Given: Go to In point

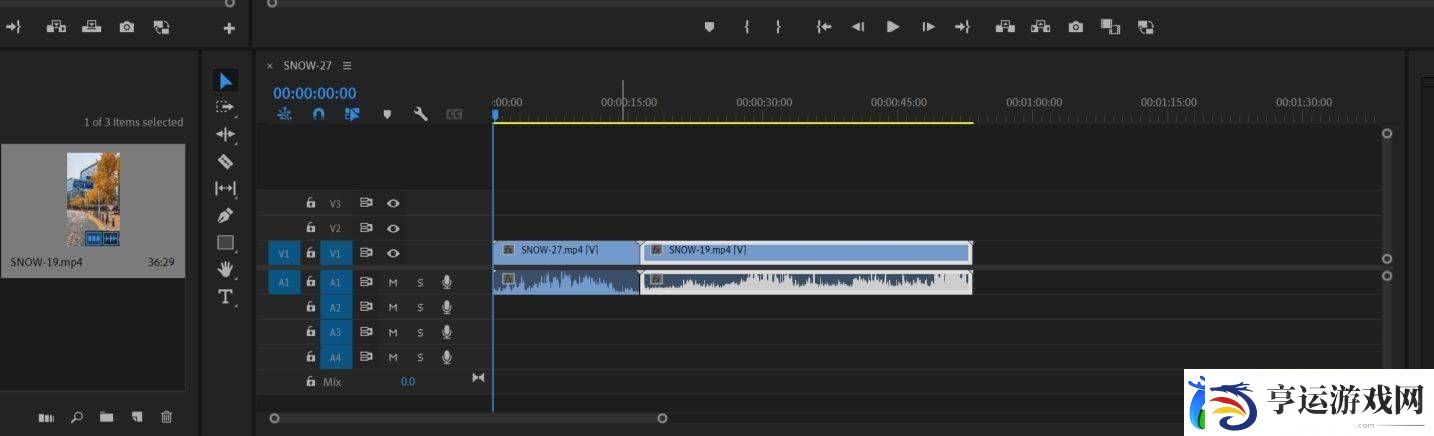Looking at the screenshot, I should point(823,27).
